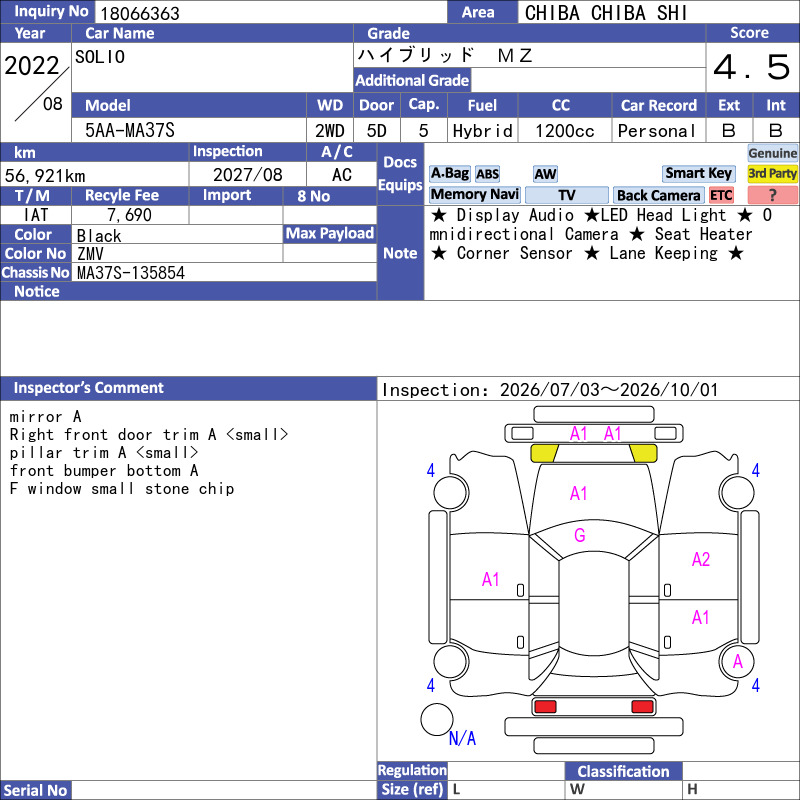
Task: Click the Memory Navi badge
Action: coord(474,195)
